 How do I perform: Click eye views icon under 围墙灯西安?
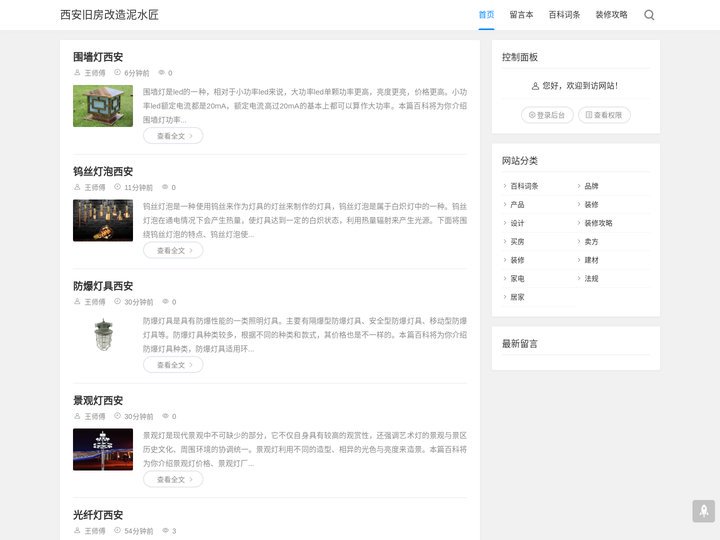[x=162, y=73]
